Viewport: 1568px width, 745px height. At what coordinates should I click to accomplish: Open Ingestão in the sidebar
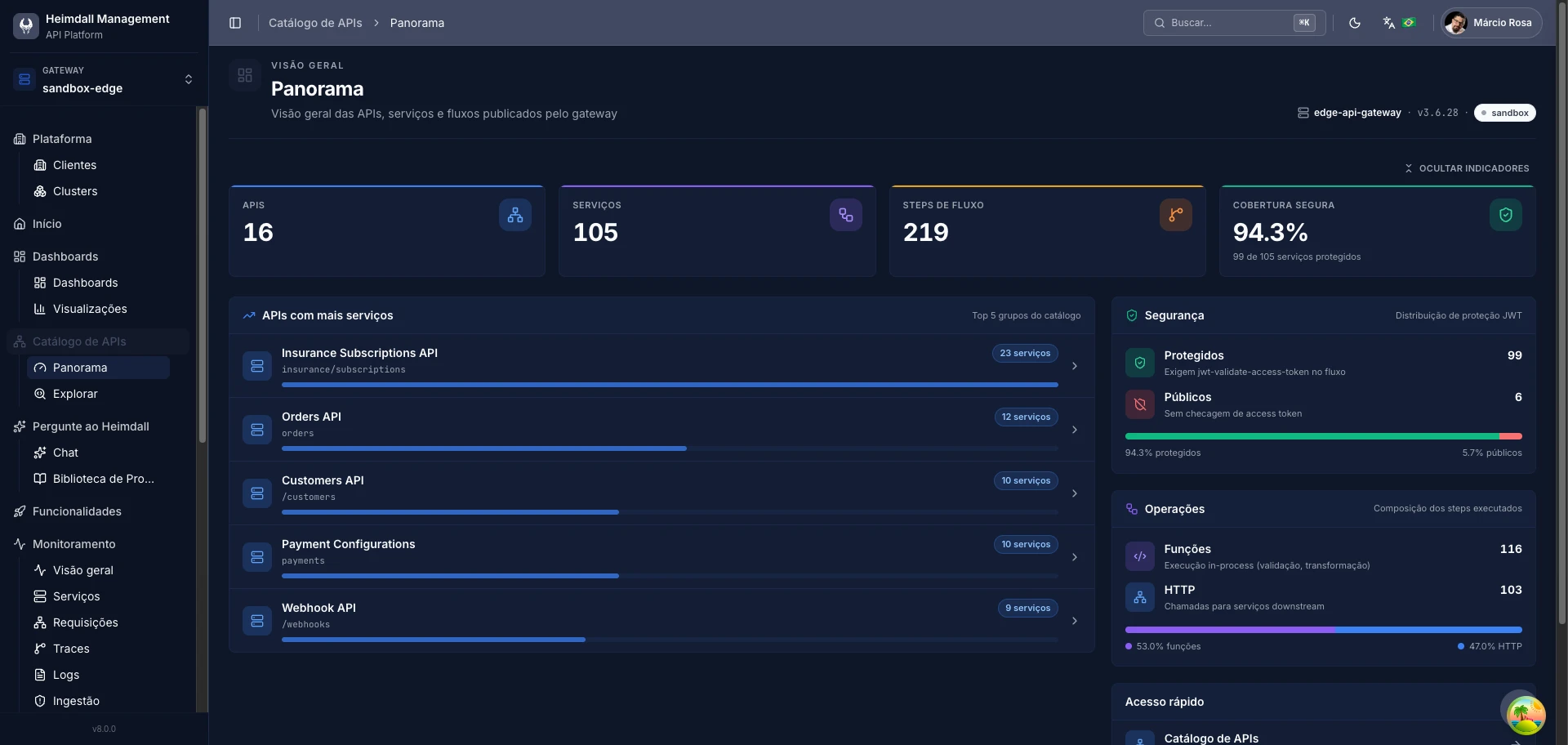coord(98,701)
